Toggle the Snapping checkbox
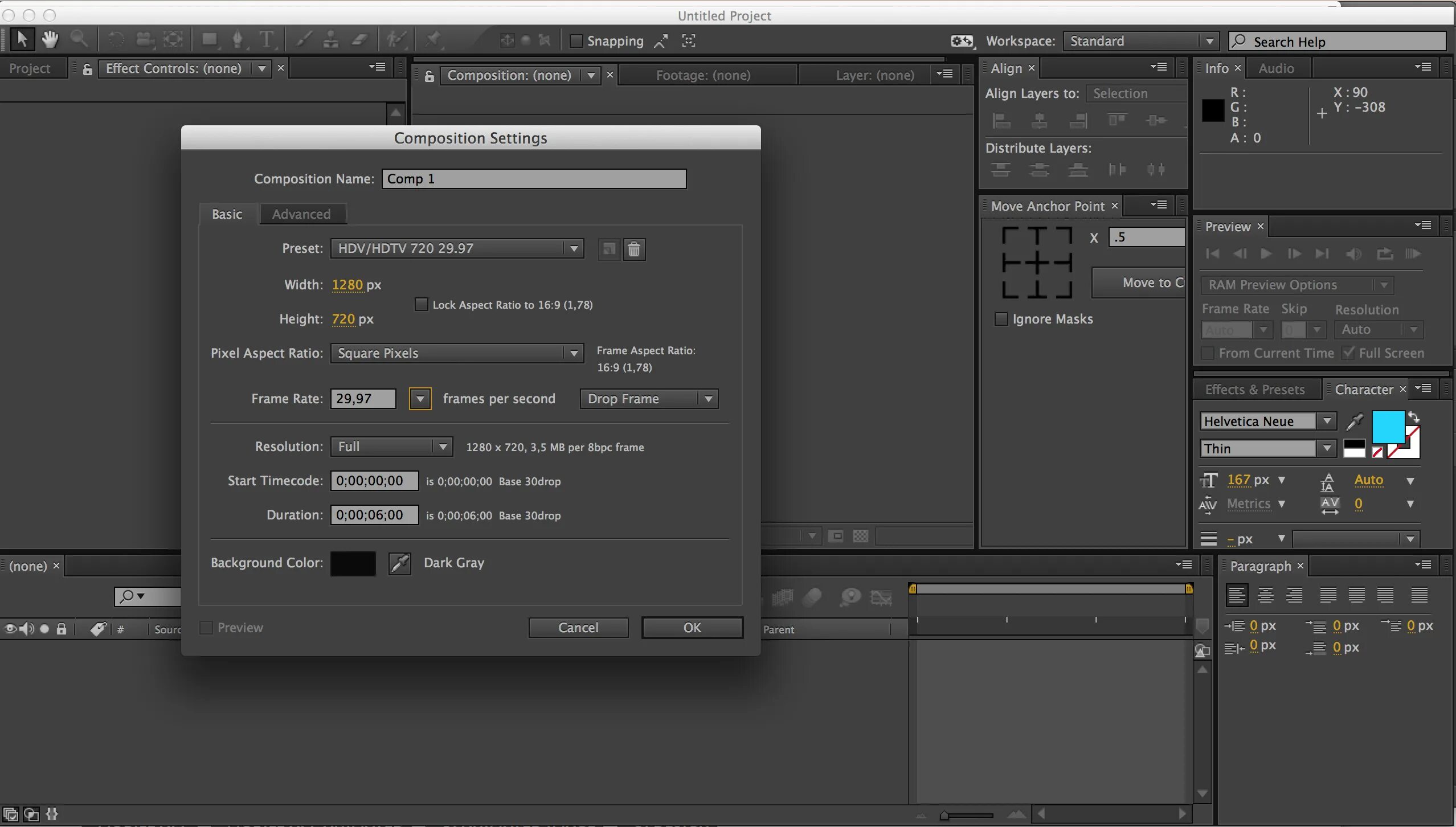This screenshot has width=1456, height=827. click(x=576, y=41)
